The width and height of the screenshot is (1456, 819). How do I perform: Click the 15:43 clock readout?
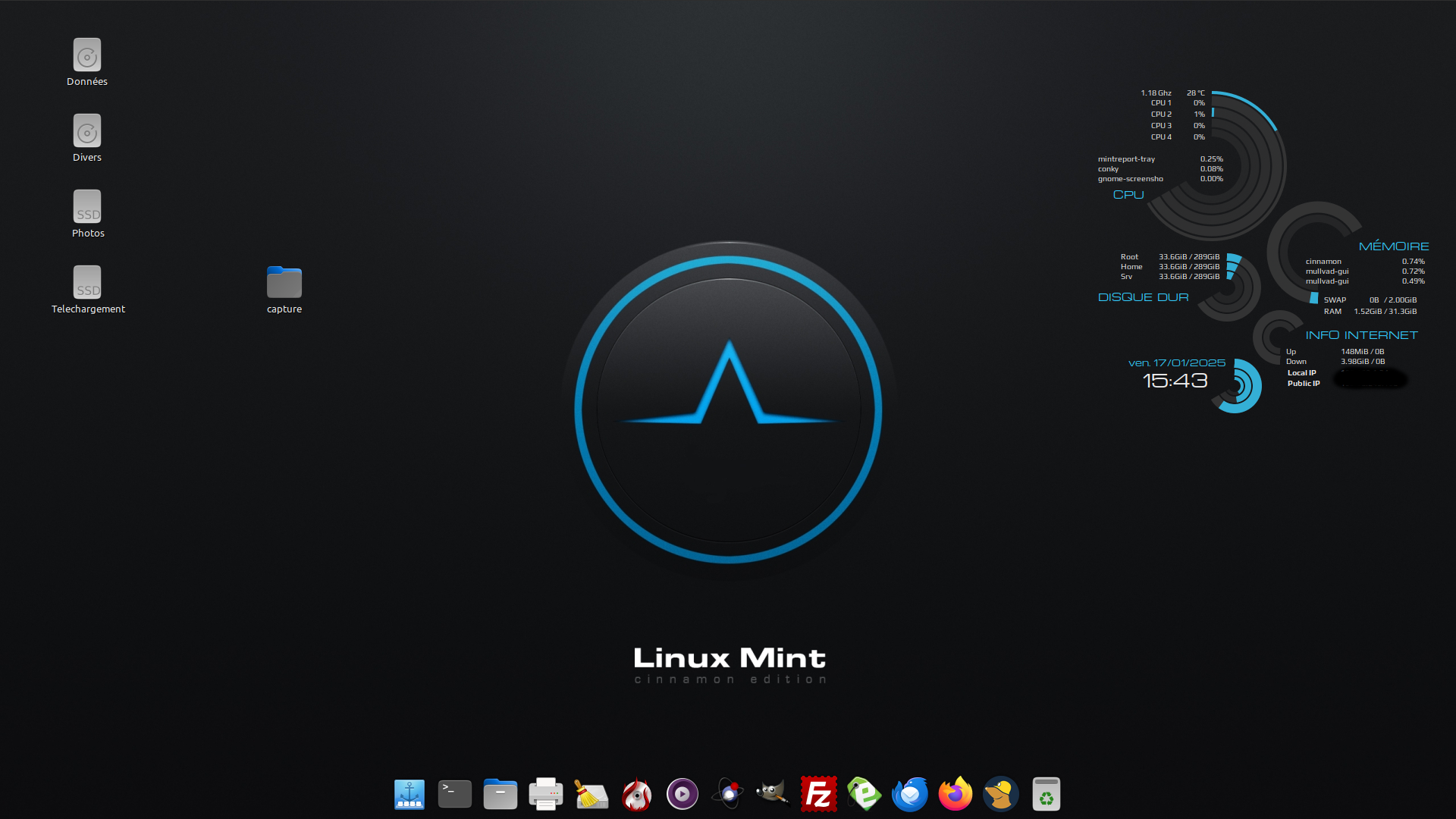[1175, 381]
